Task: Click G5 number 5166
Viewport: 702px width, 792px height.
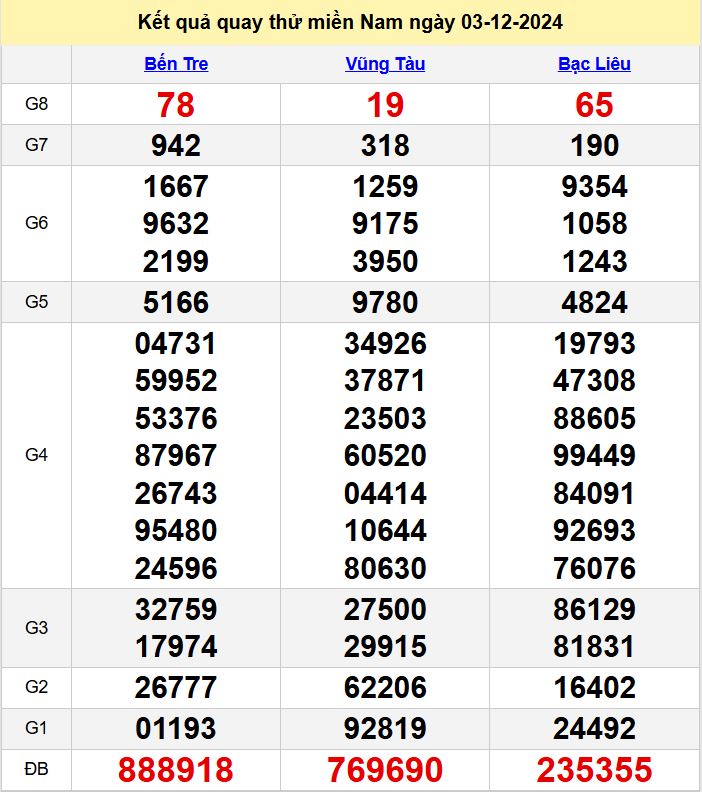Action: 176,303
